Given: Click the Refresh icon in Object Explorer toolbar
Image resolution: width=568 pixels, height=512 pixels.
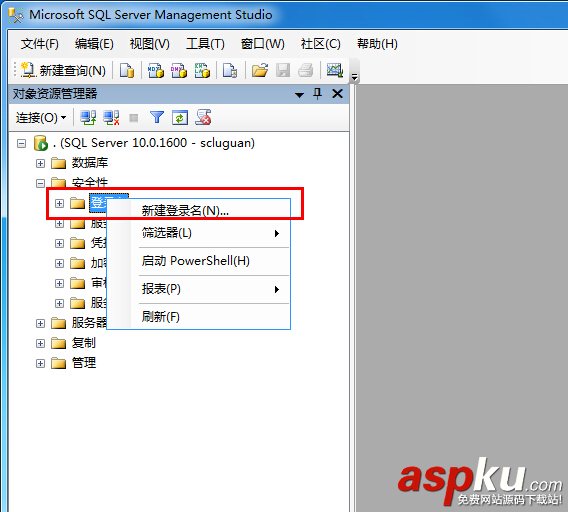Looking at the screenshot, I should click(x=180, y=117).
